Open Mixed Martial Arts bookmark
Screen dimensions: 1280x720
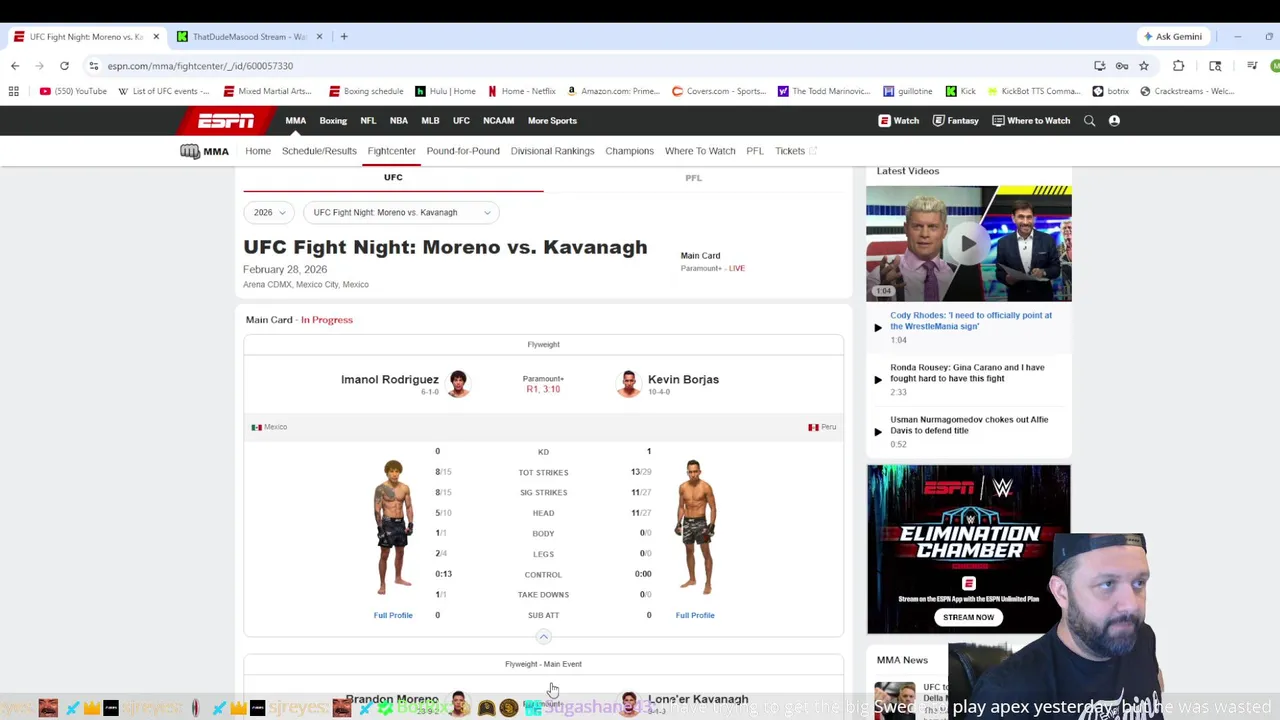pos(267,91)
